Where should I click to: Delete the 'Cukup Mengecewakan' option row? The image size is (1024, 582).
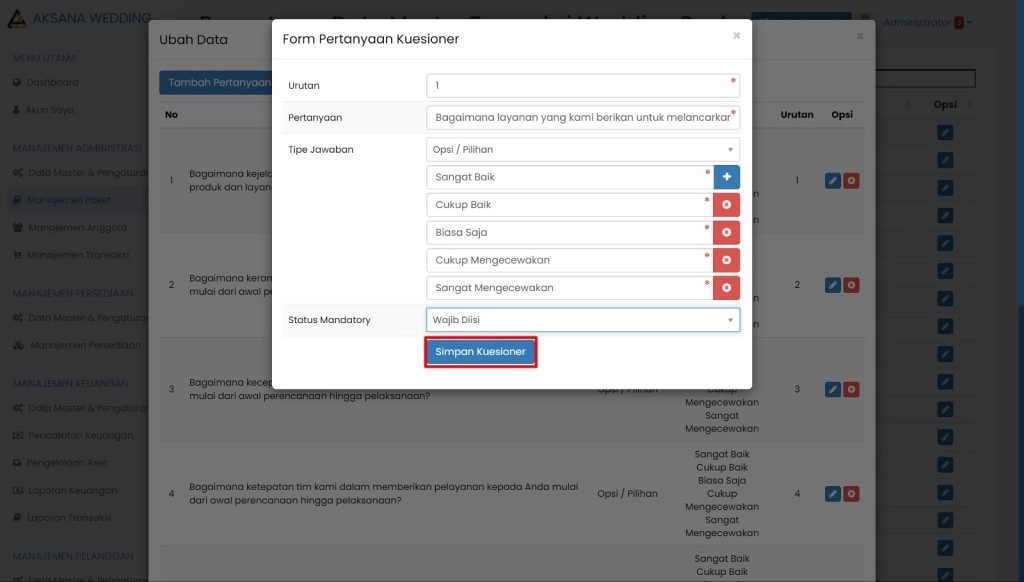[x=726, y=260]
